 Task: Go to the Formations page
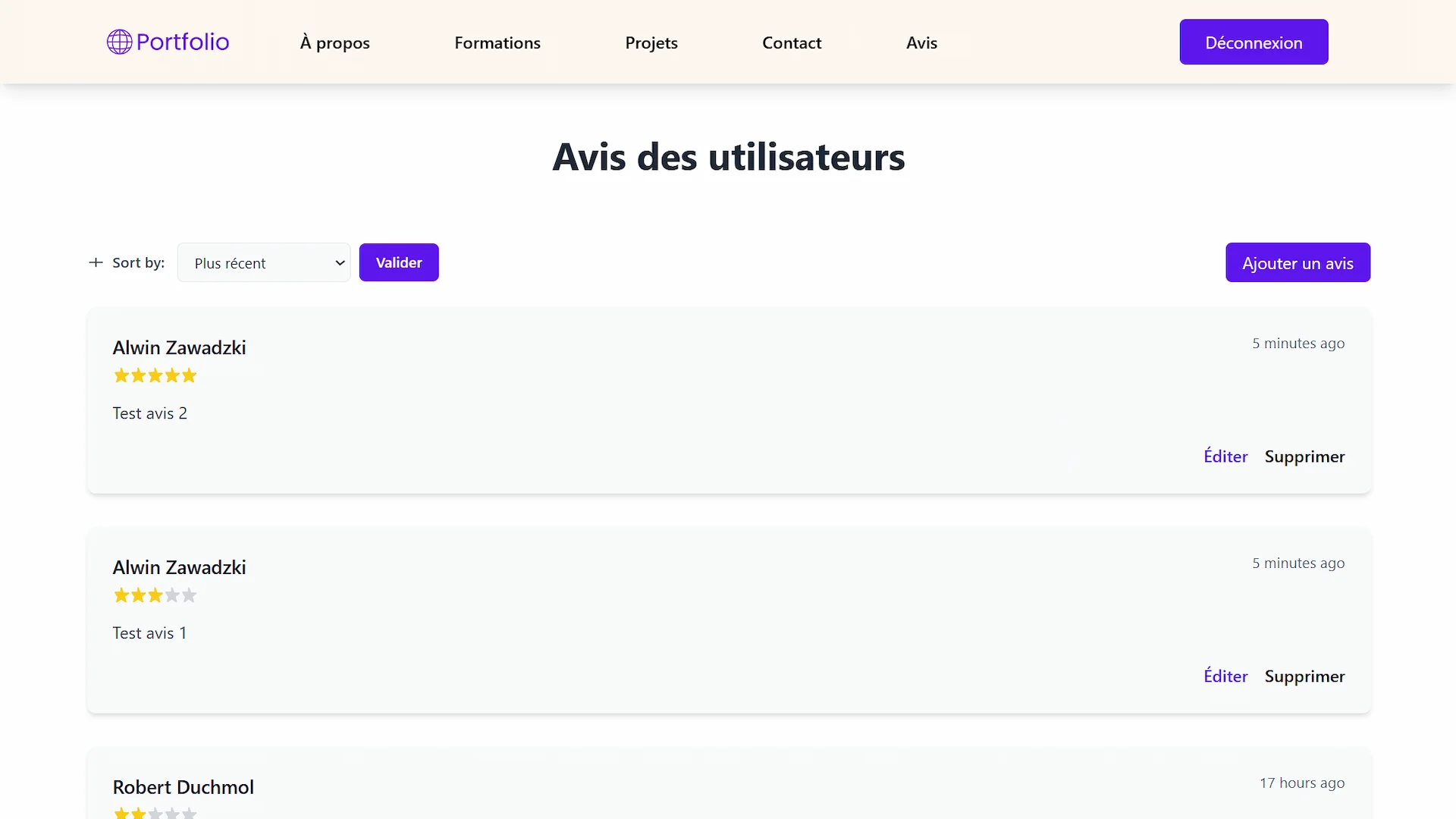[497, 42]
